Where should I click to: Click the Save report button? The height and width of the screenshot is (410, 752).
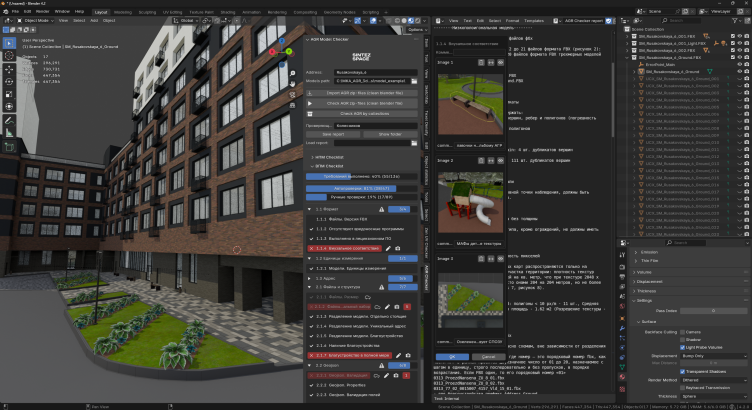click(331, 133)
